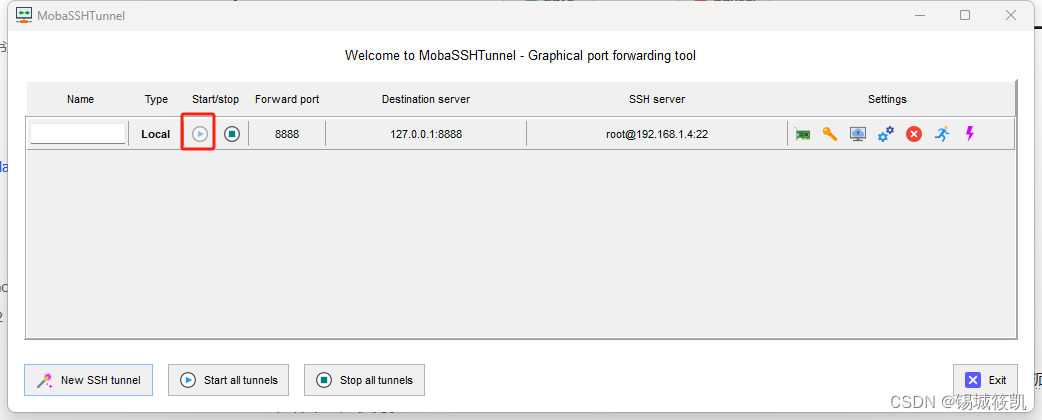This screenshot has width=1042, height=420.
Task: Delete tunnel with red X icon
Action: [x=914, y=134]
